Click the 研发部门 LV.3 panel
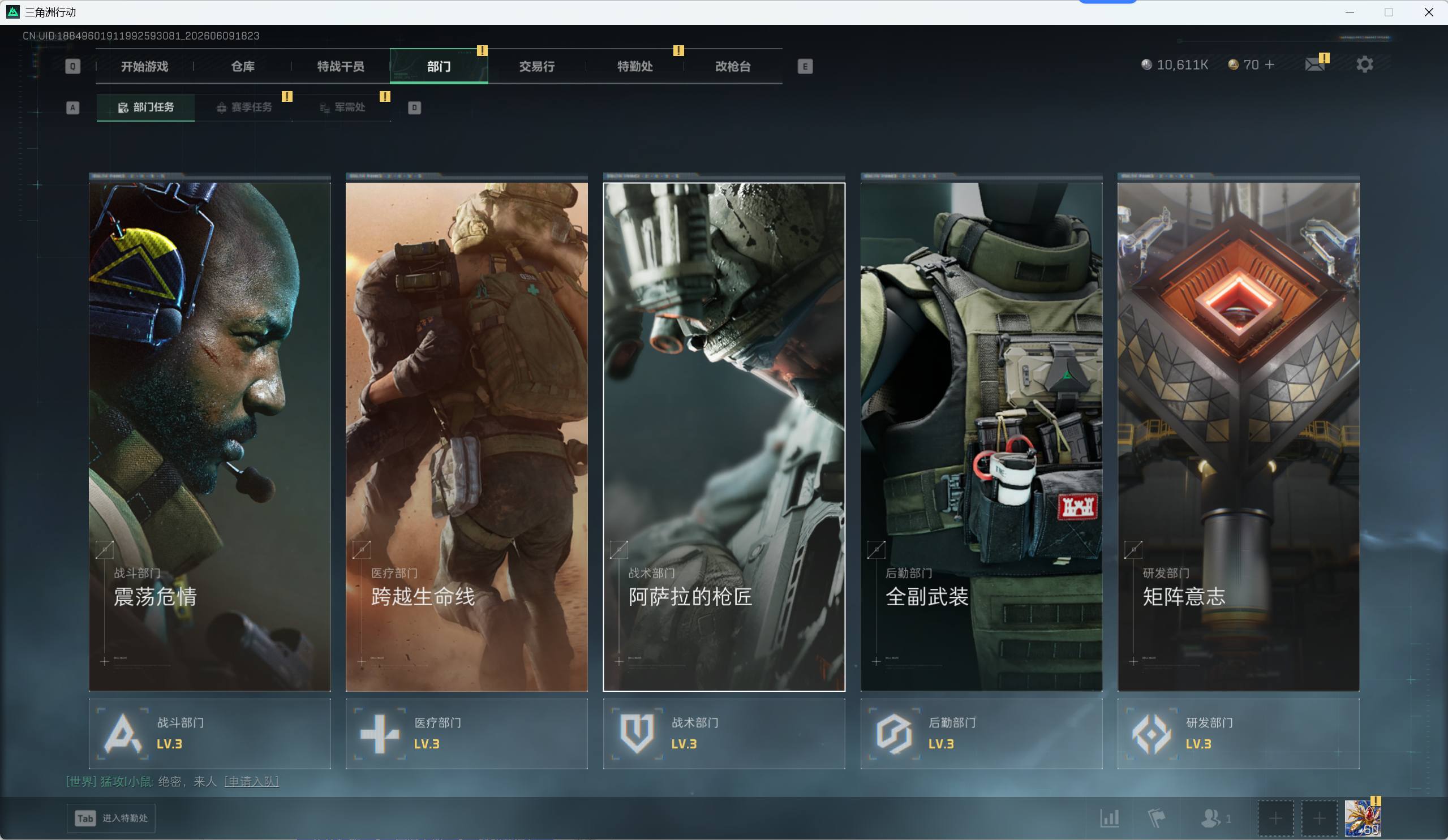 [1238, 734]
